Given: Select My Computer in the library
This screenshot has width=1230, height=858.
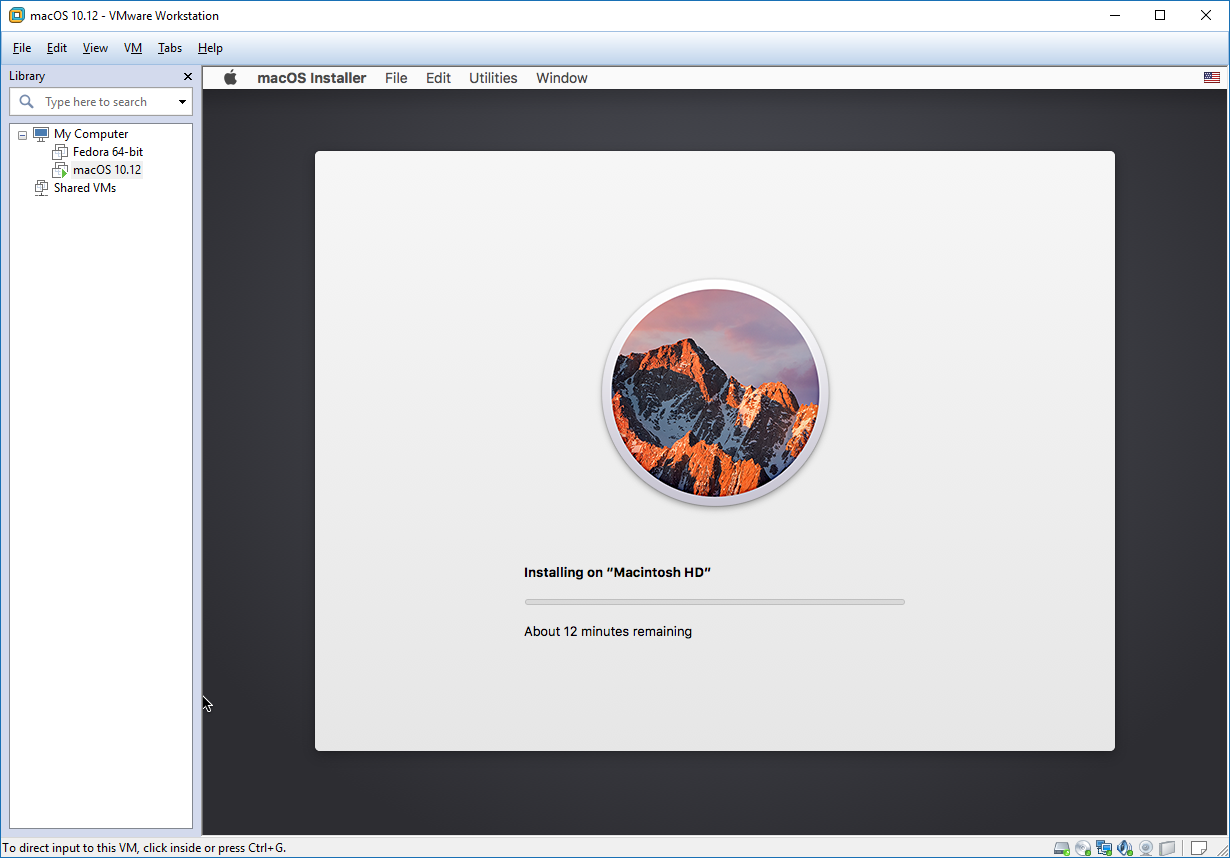Looking at the screenshot, I should [91, 134].
